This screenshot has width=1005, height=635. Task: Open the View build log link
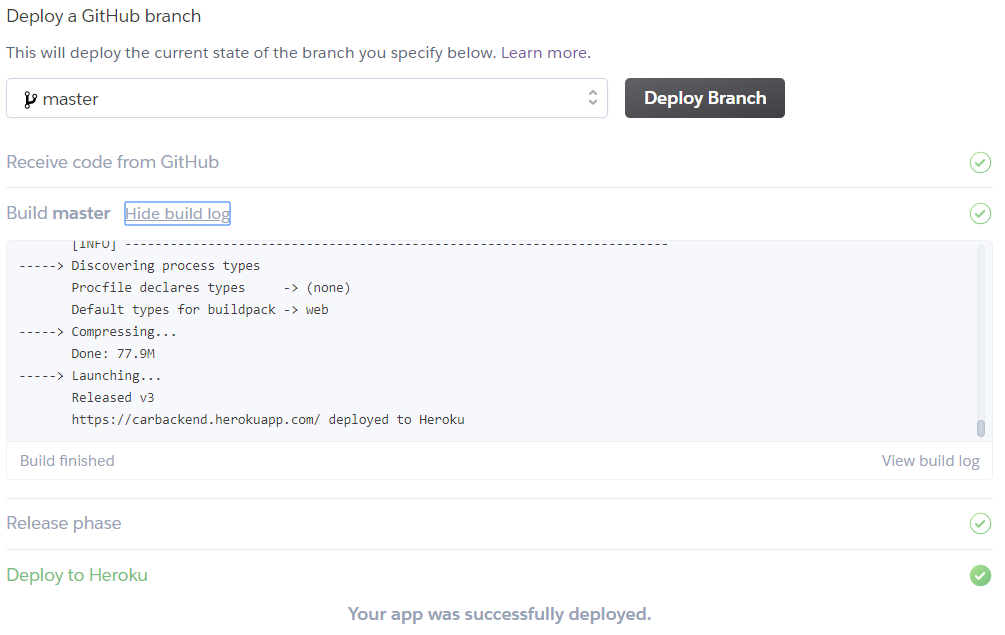(x=930, y=461)
